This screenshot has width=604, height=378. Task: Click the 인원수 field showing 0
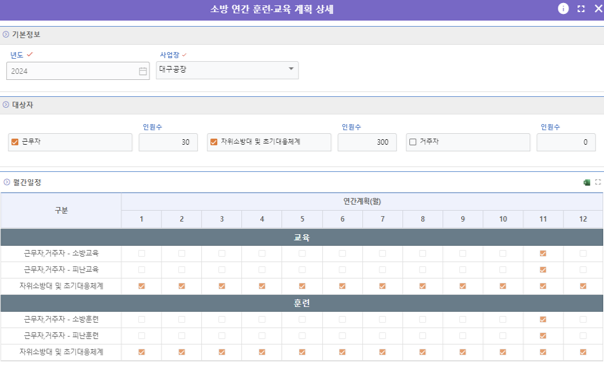[566, 142]
